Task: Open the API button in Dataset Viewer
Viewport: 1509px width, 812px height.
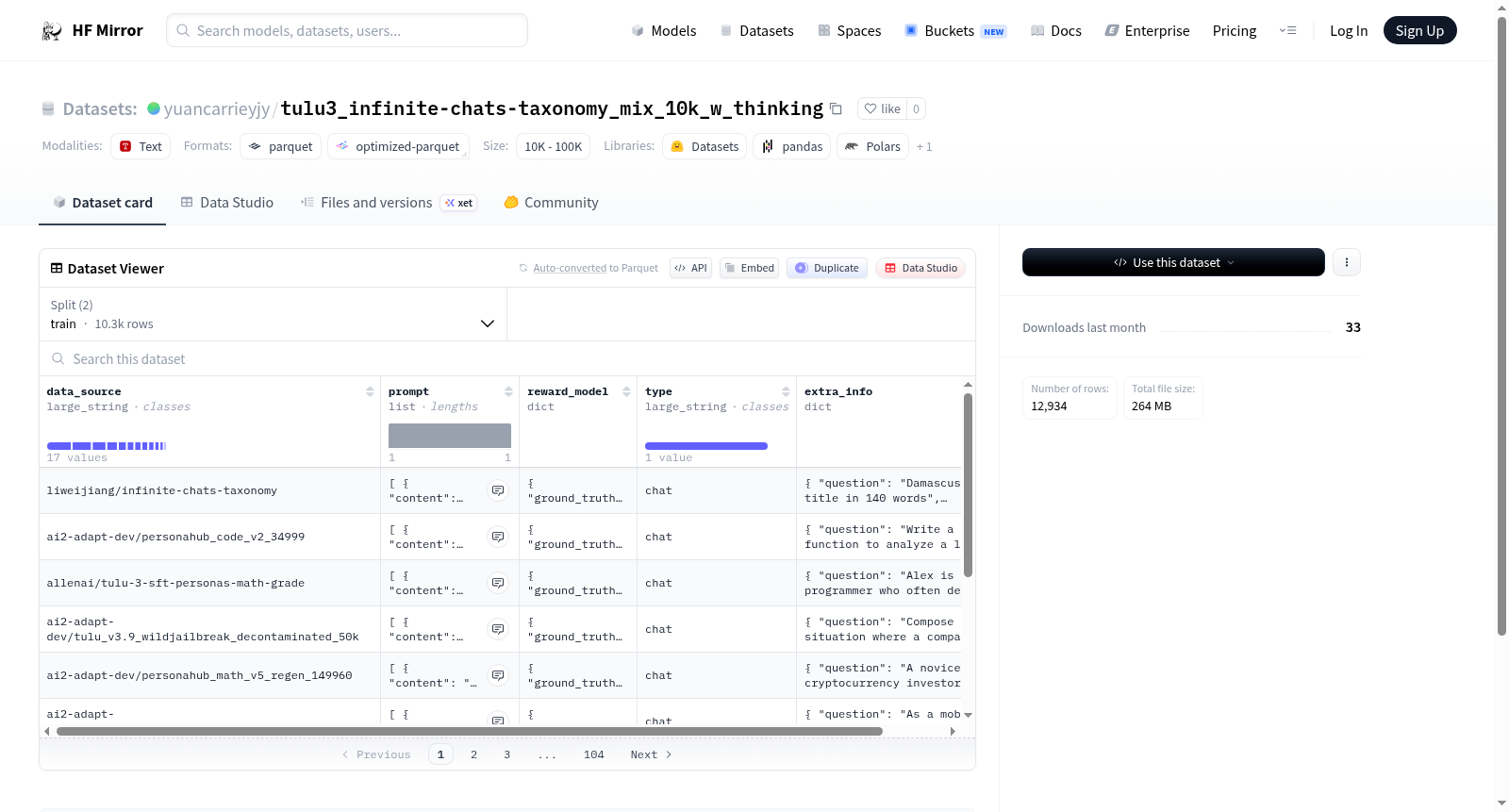Action: (x=690, y=268)
